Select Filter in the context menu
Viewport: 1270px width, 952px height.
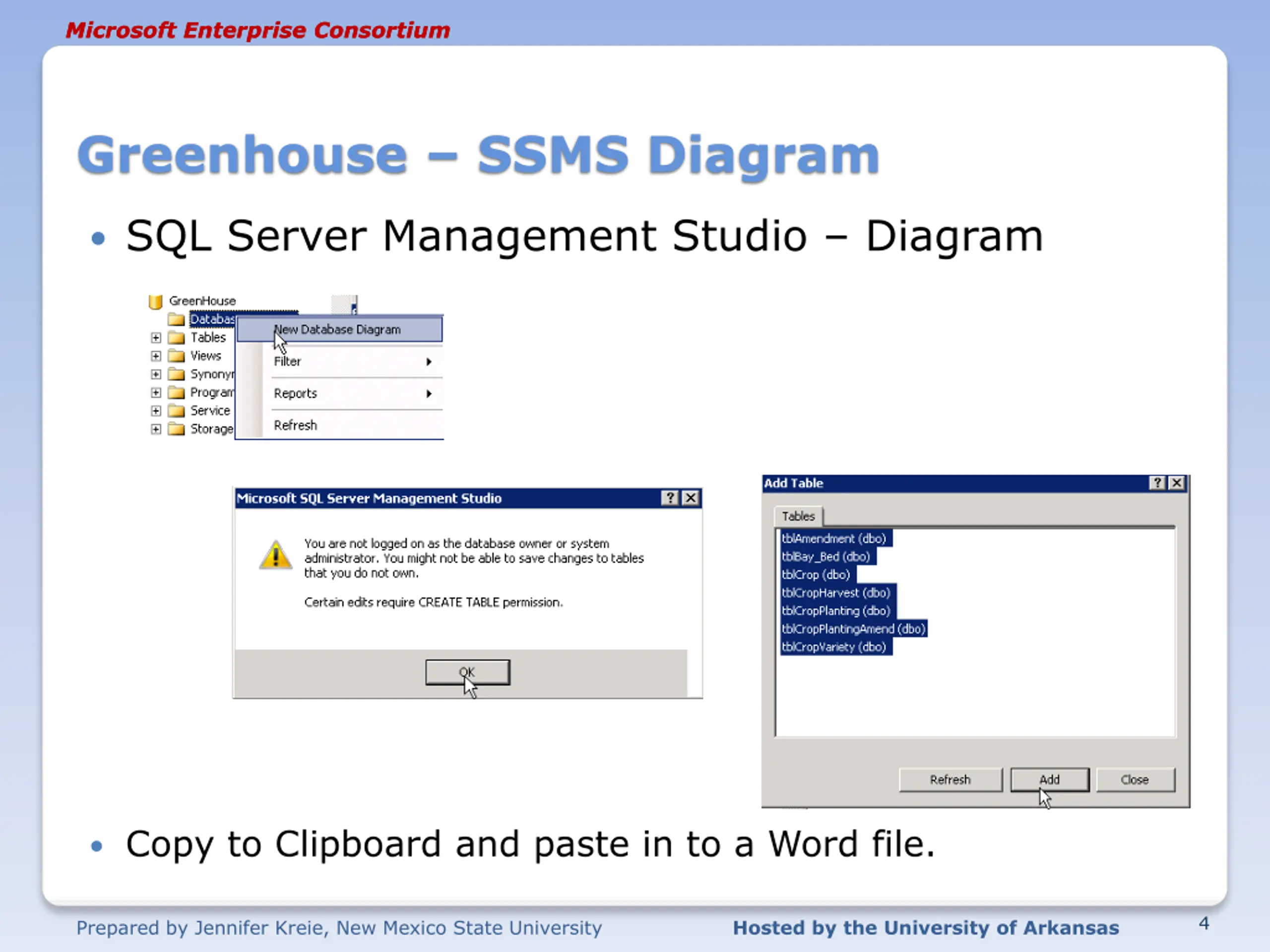pos(339,361)
